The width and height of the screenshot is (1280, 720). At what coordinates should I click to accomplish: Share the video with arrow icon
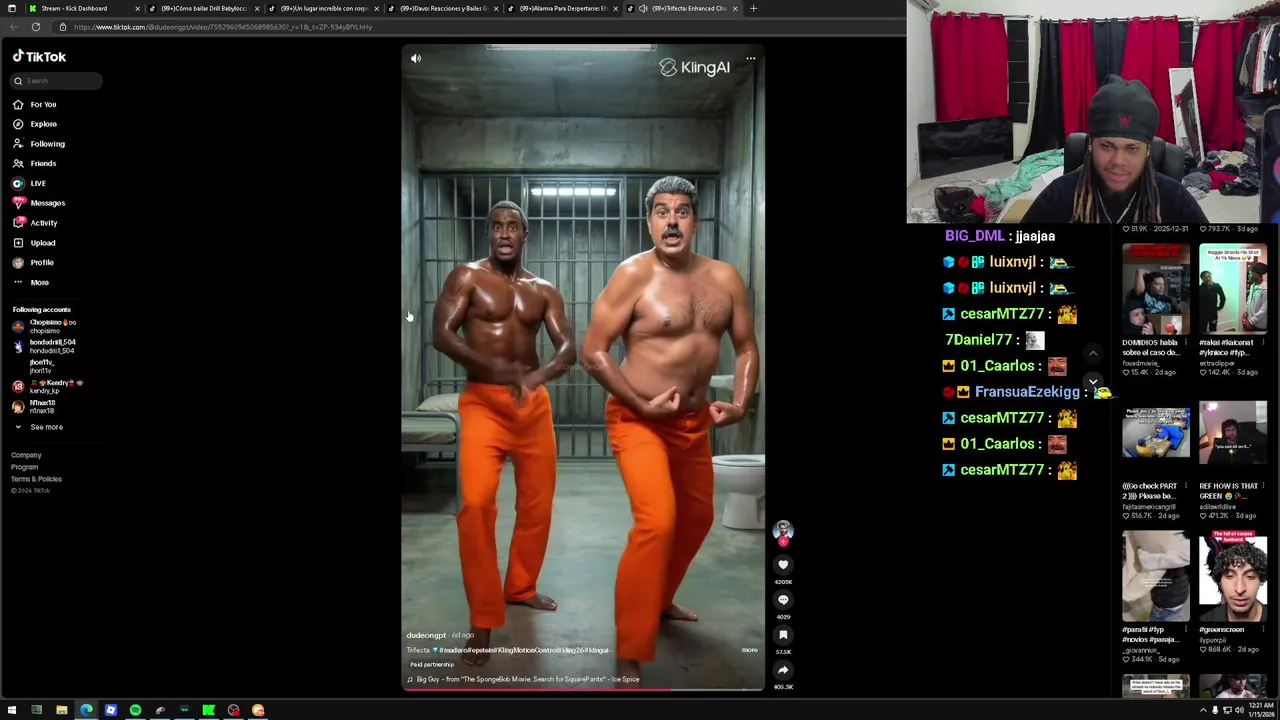pos(783,670)
